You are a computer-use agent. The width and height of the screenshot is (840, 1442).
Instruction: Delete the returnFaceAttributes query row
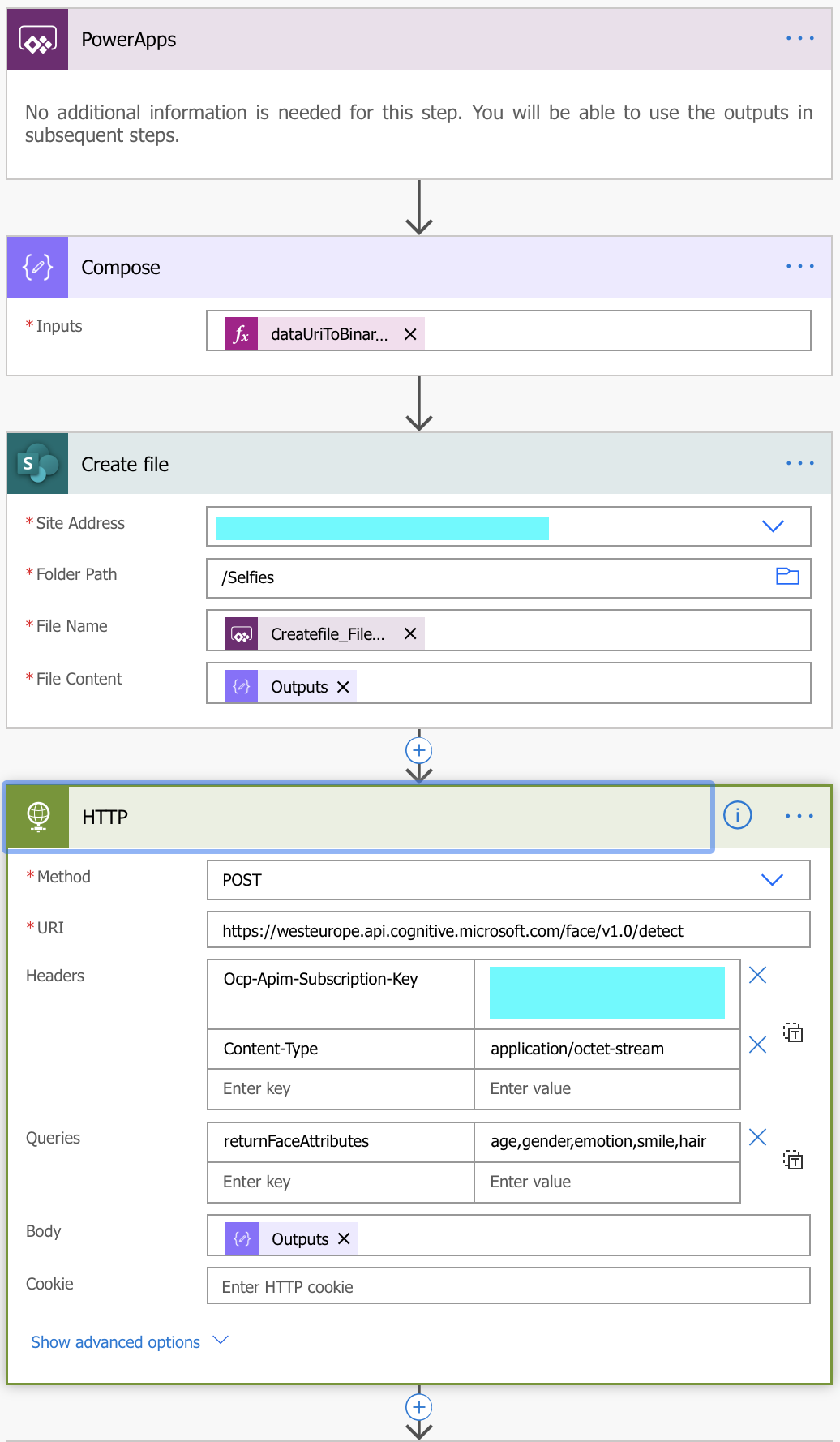tap(757, 1137)
